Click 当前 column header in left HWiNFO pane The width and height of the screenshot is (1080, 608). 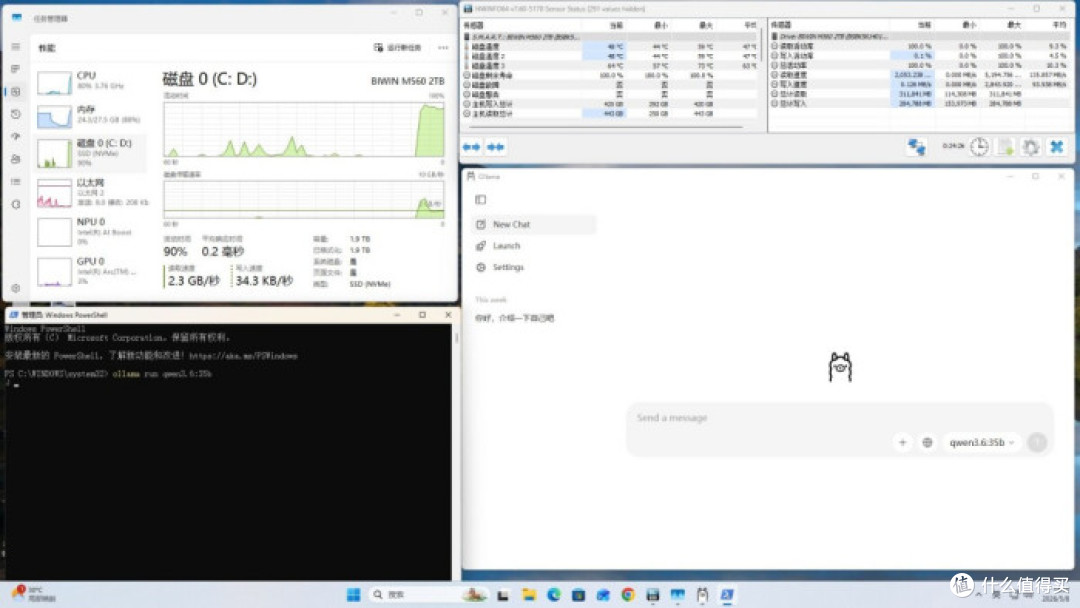(x=616, y=25)
